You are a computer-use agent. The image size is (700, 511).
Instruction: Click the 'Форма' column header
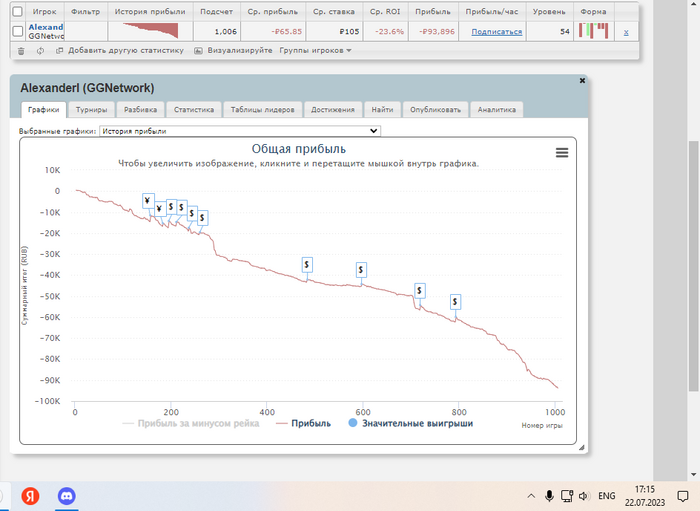593,12
